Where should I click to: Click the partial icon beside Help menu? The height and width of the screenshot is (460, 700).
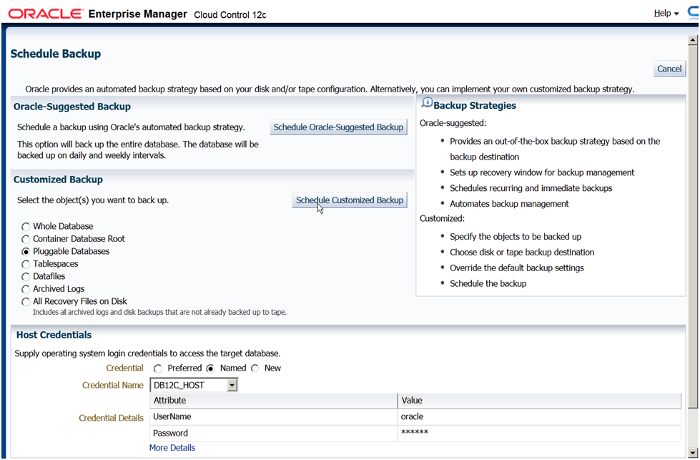pos(691,13)
